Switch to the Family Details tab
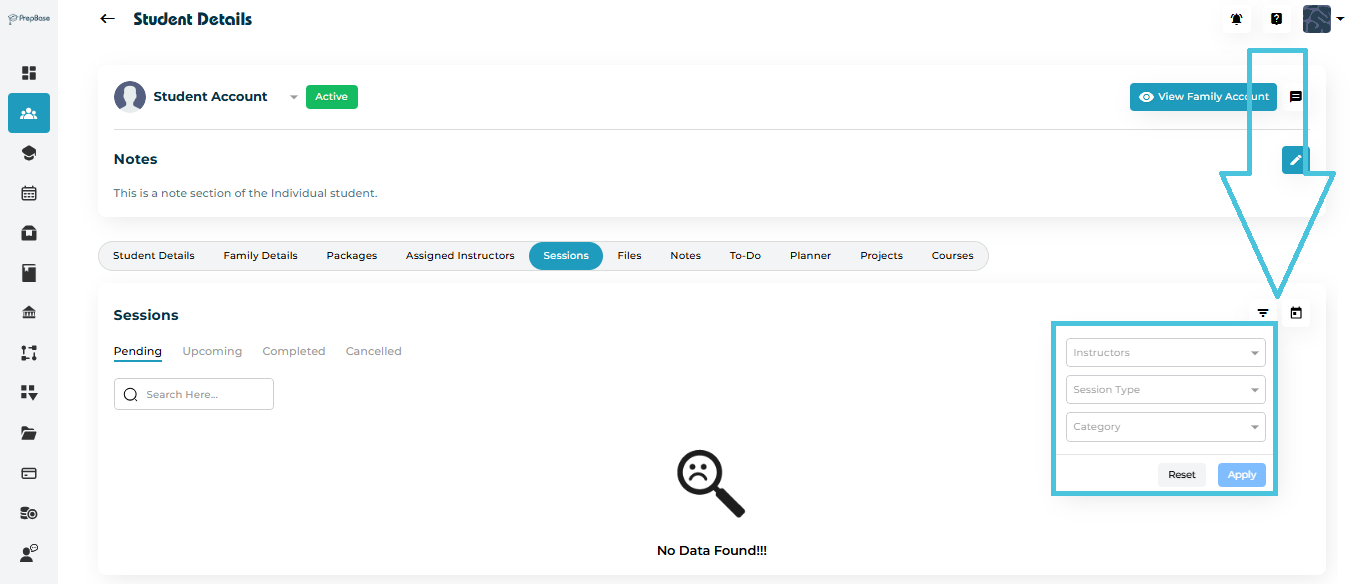This screenshot has height=584, width=1359. tap(260, 256)
